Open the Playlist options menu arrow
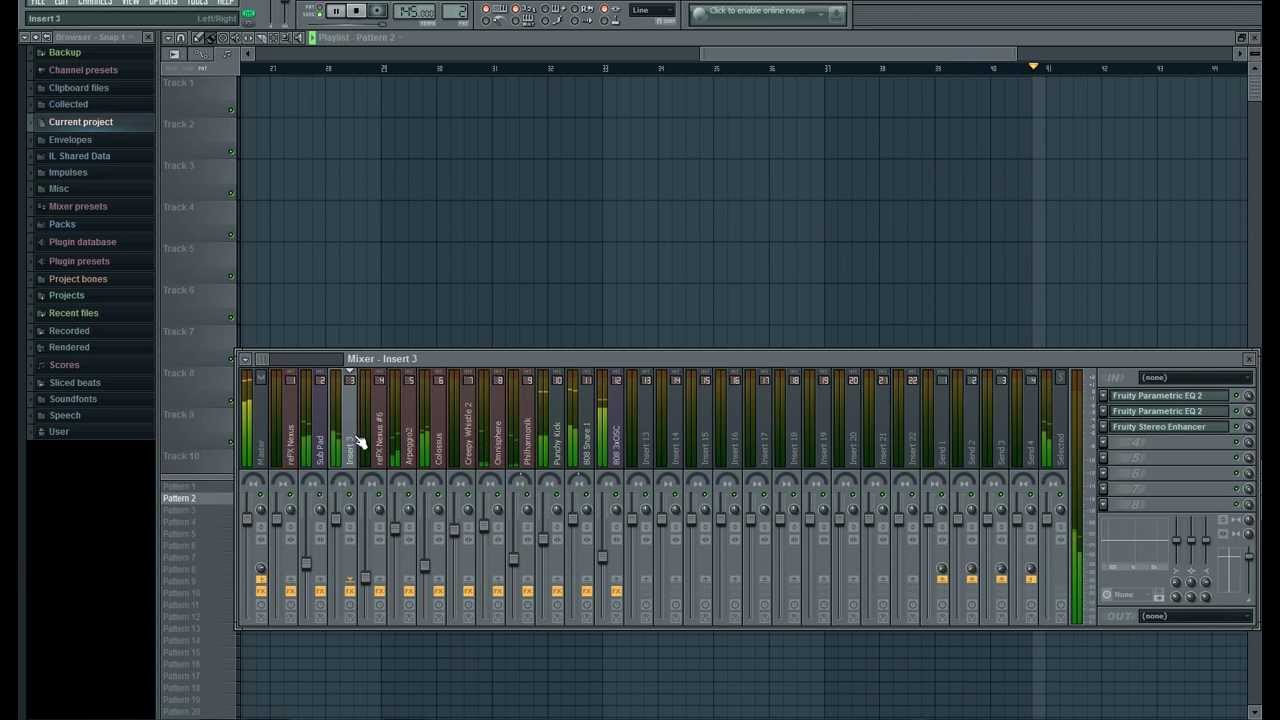The height and width of the screenshot is (720, 1280). 169,38
